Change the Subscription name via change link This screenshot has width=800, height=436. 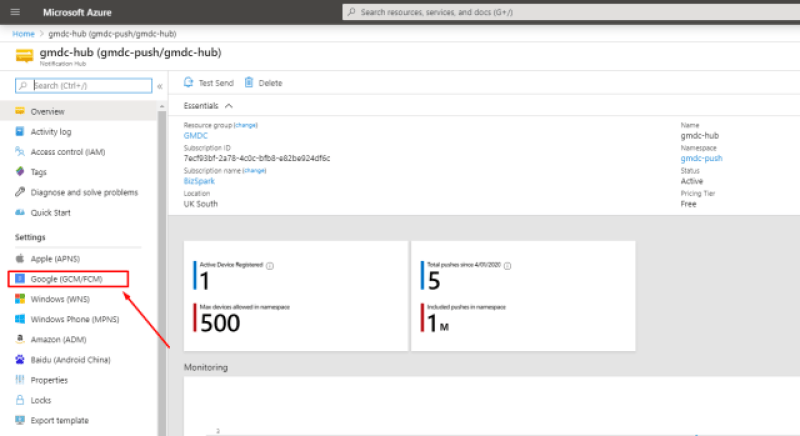[255, 170]
